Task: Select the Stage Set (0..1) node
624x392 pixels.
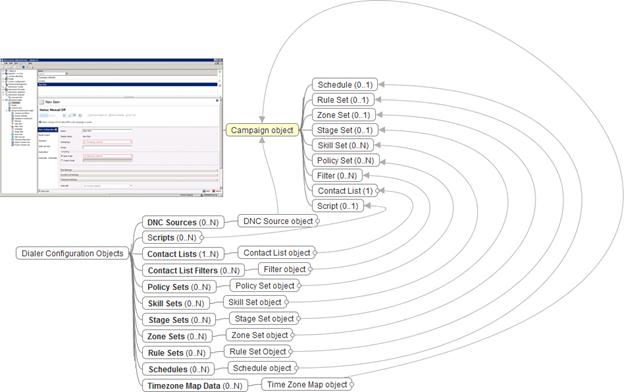Action: [x=345, y=130]
